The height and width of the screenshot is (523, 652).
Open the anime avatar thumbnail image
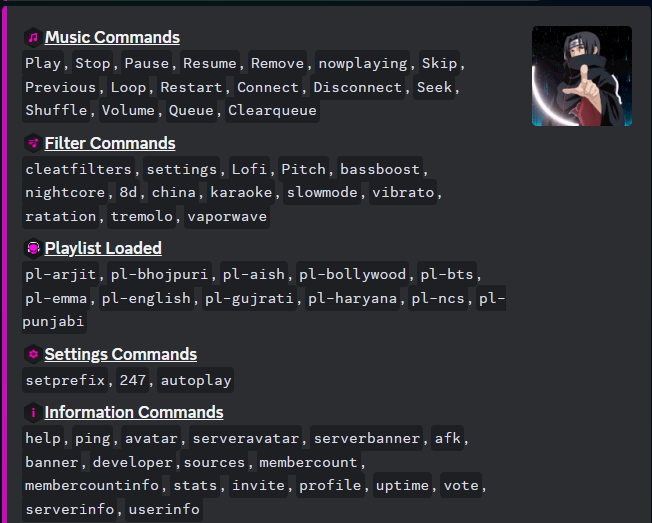click(x=581, y=76)
